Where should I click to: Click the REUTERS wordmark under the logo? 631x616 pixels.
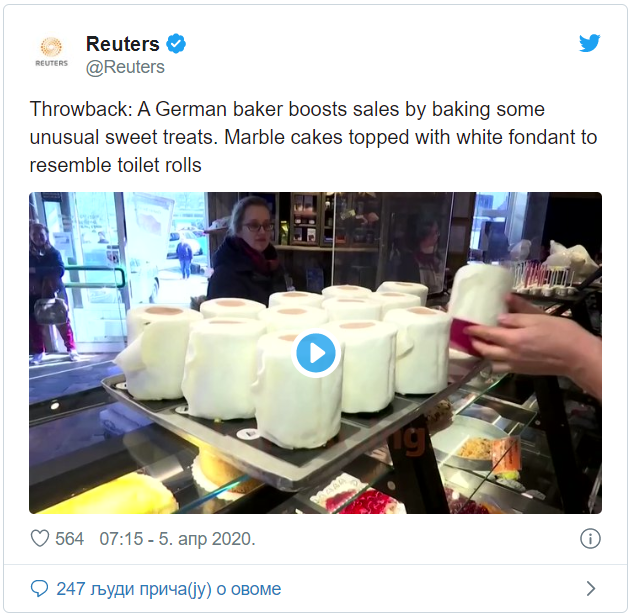[x=52, y=63]
